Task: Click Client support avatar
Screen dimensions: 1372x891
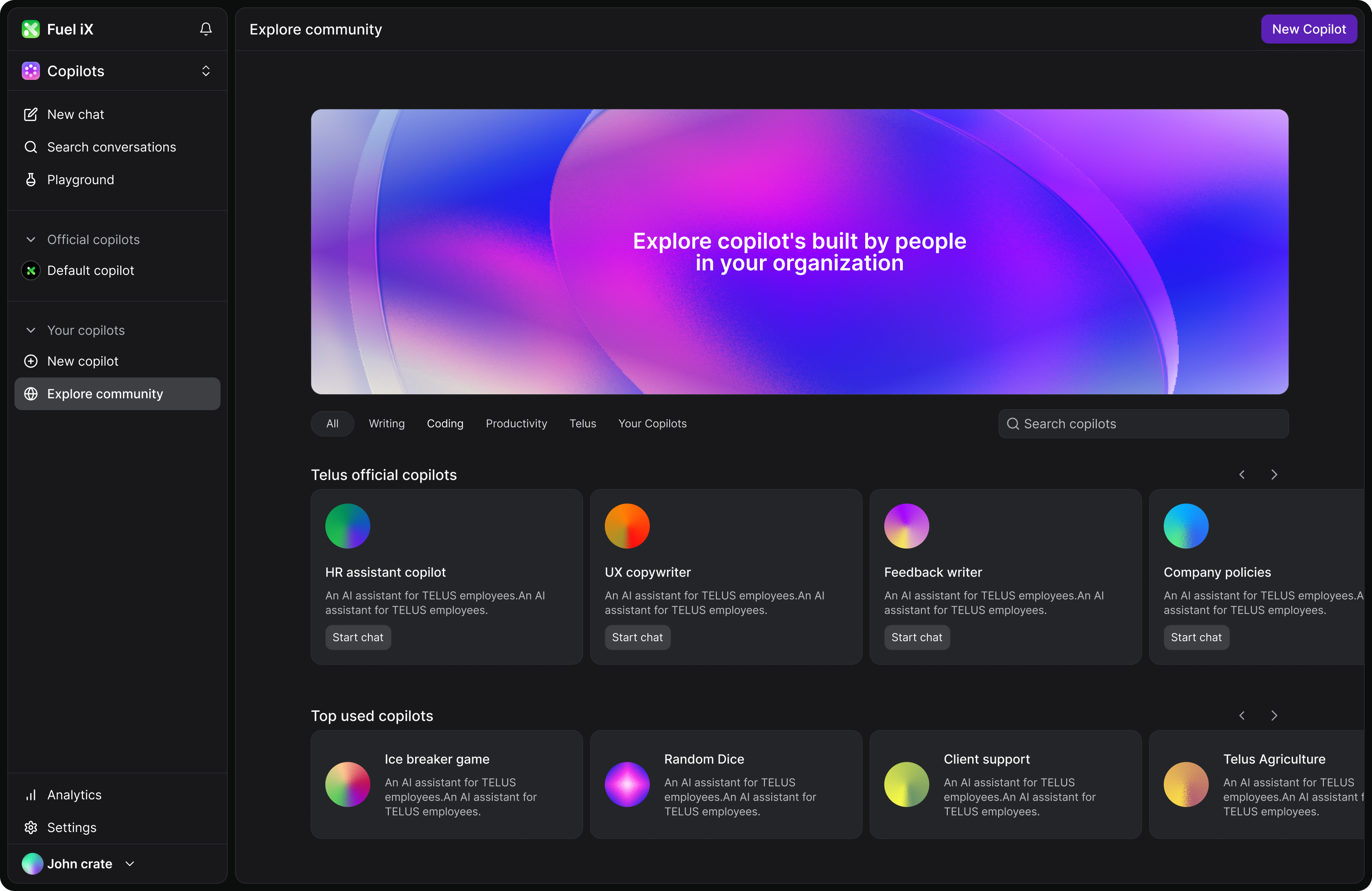Action: [907, 784]
